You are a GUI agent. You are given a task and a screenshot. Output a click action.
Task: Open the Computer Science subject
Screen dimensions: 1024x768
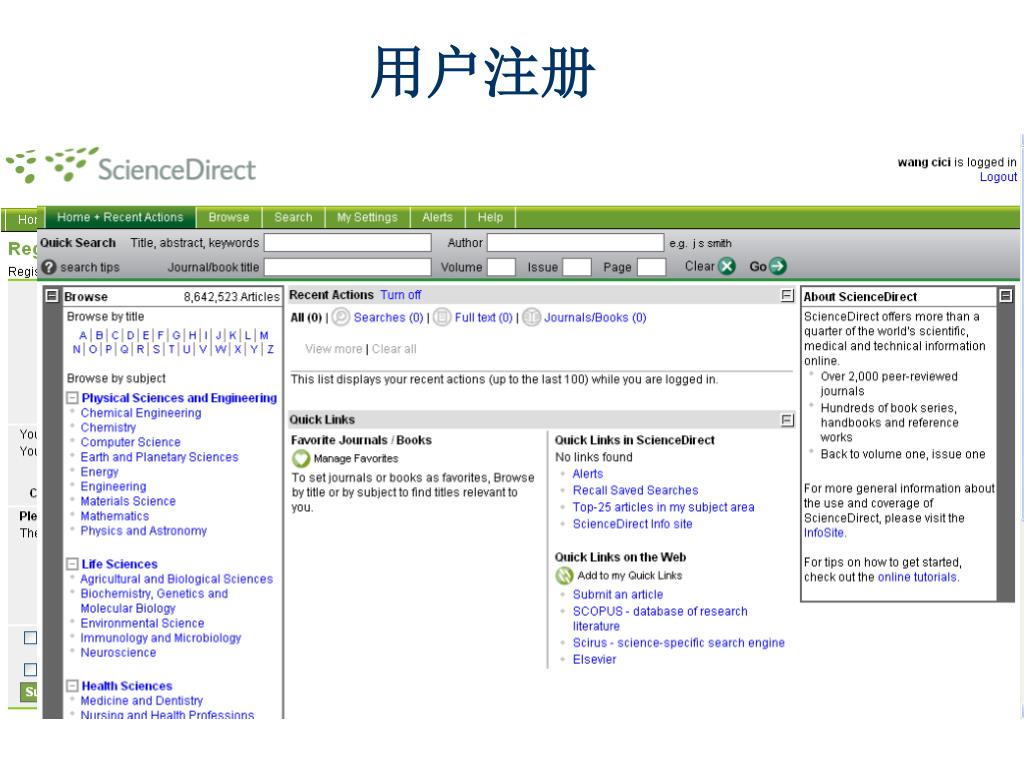pos(131,442)
